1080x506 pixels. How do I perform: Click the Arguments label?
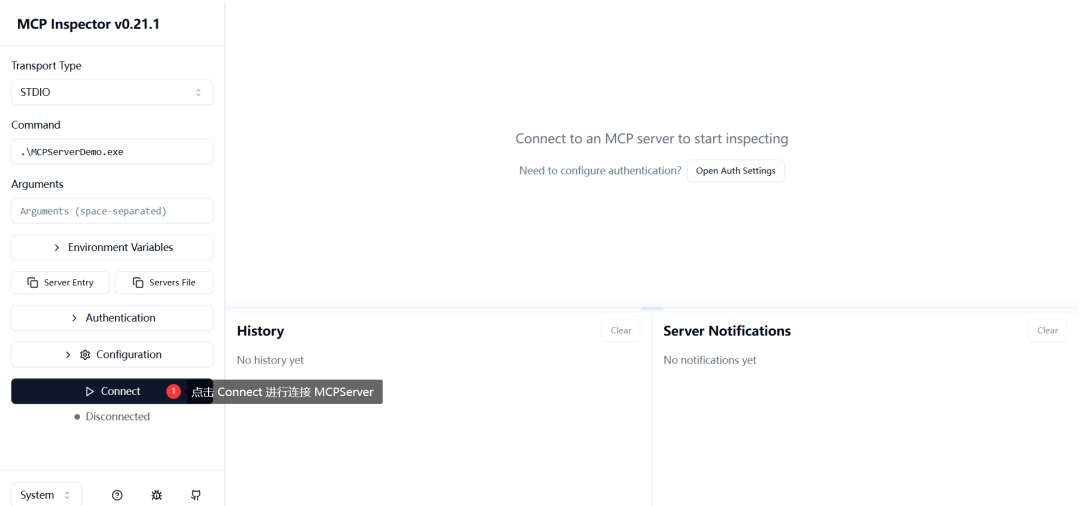pos(37,184)
